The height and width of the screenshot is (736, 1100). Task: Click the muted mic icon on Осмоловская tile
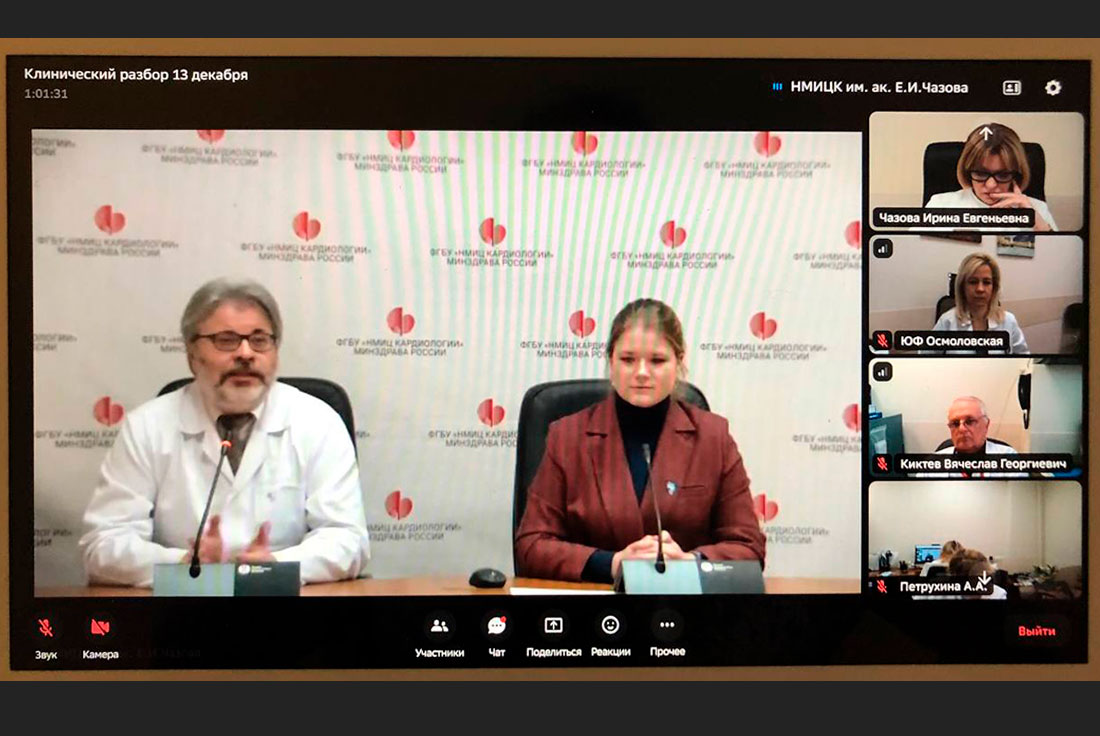[x=883, y=341]
